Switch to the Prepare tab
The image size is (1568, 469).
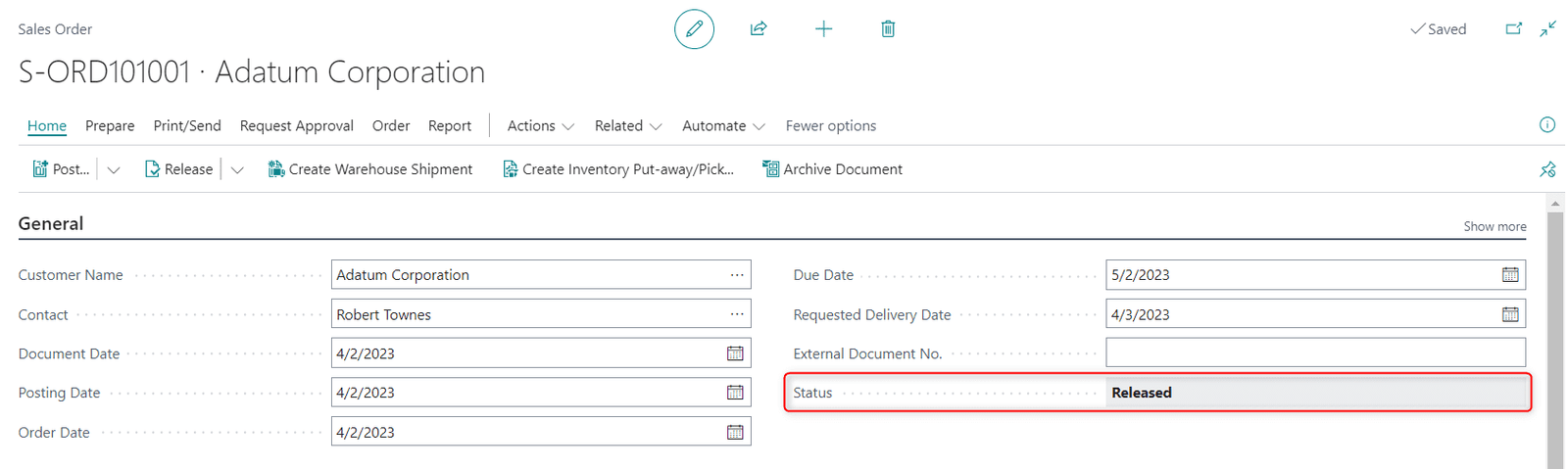pyautogui.click(x=110, y=125)
